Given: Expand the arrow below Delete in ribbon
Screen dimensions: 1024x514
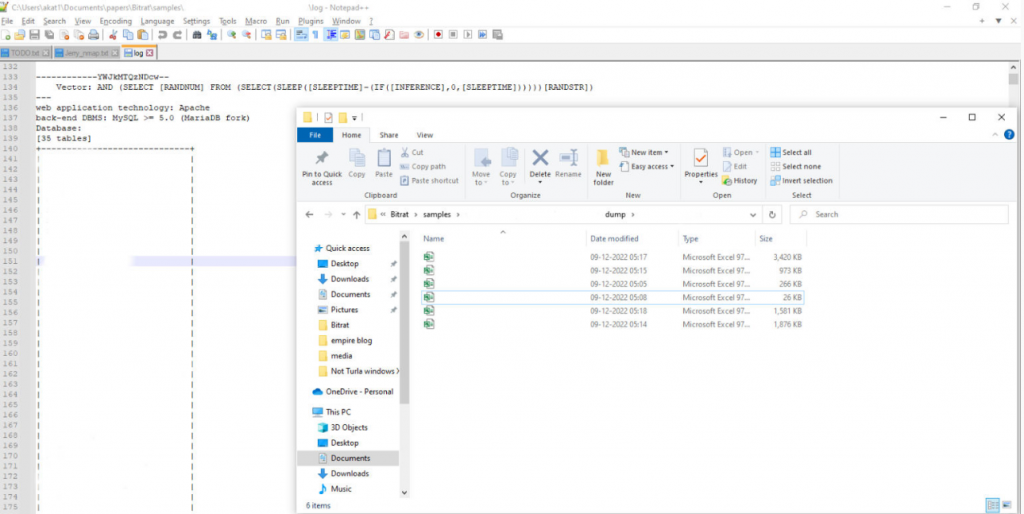Looking at the screenshot, I should coord(540,183).
